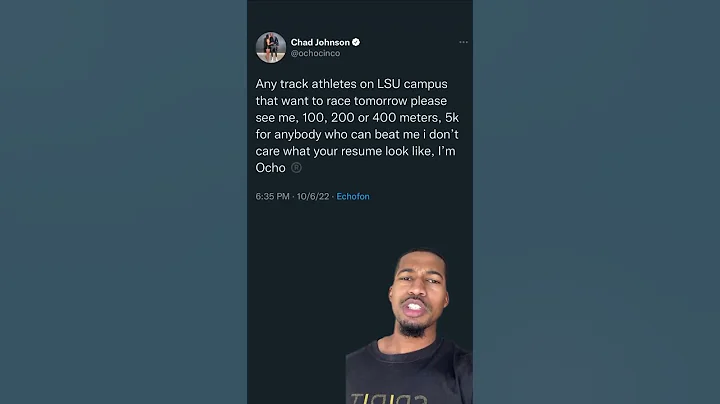Click the 6:35 PM timestamp
Viewport: 720px width, 404px height.
273,197
